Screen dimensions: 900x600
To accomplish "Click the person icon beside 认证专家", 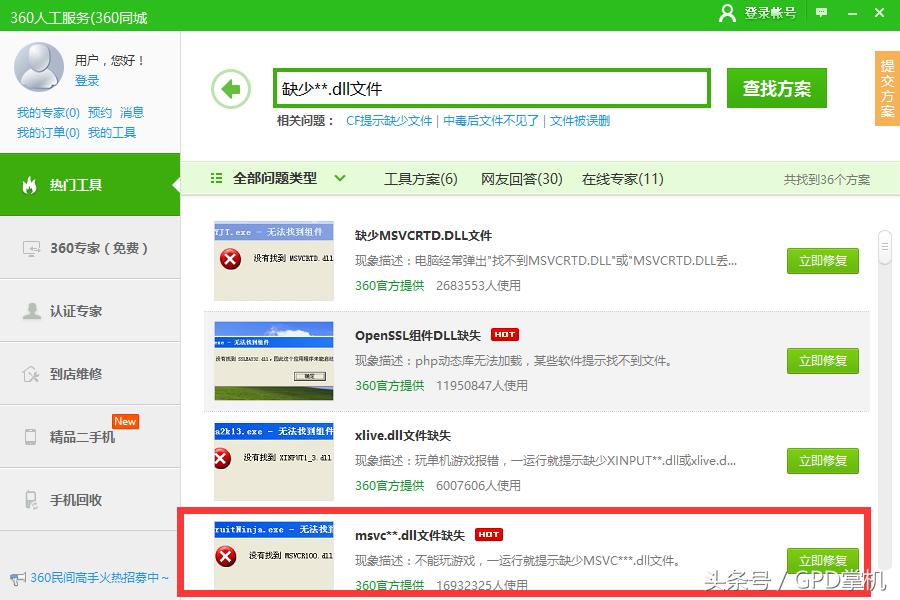I will [x=32, y=311].
